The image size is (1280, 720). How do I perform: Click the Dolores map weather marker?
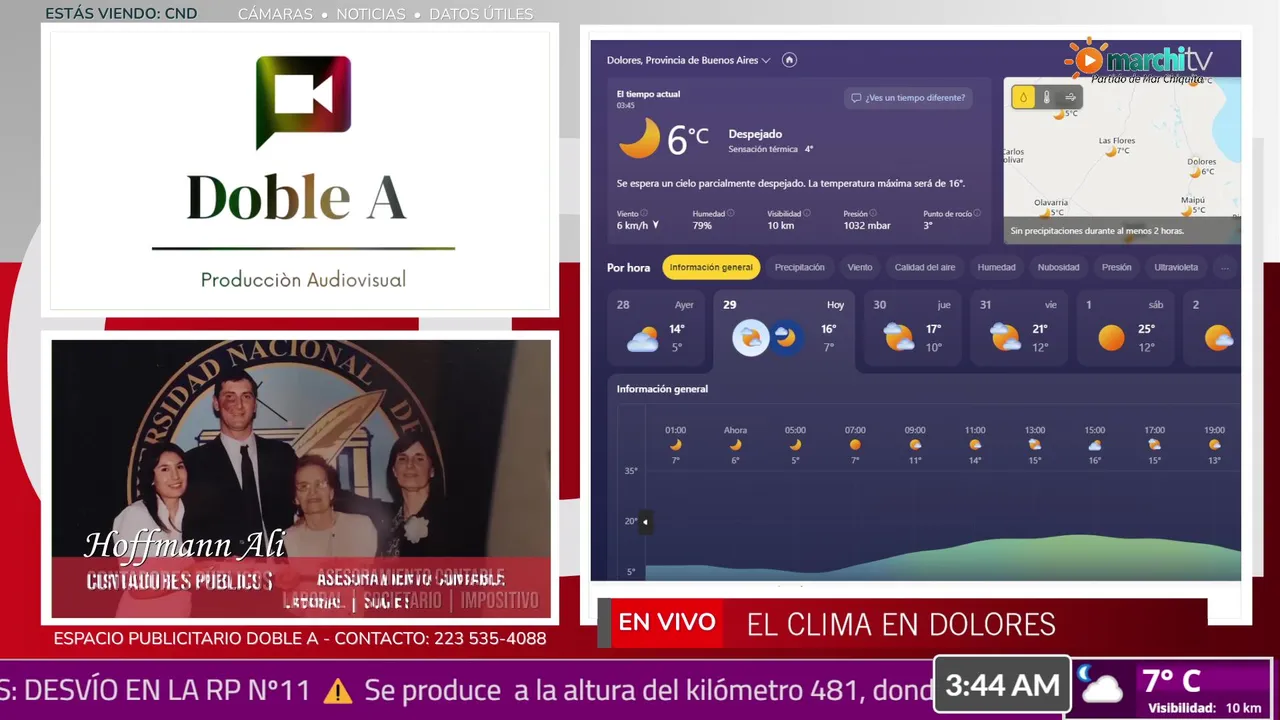click(x=1195, y=172)
